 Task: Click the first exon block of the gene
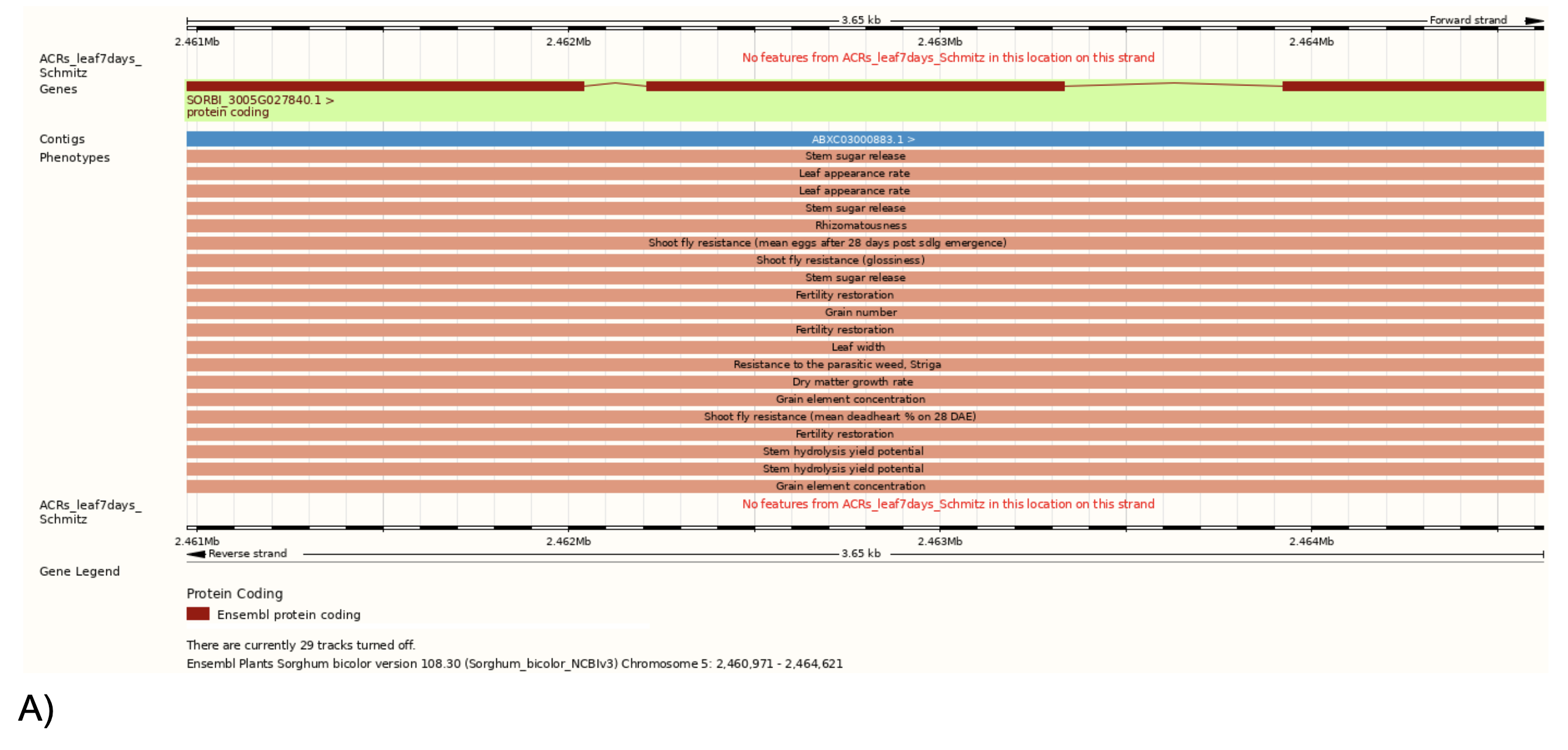point(385,86)
